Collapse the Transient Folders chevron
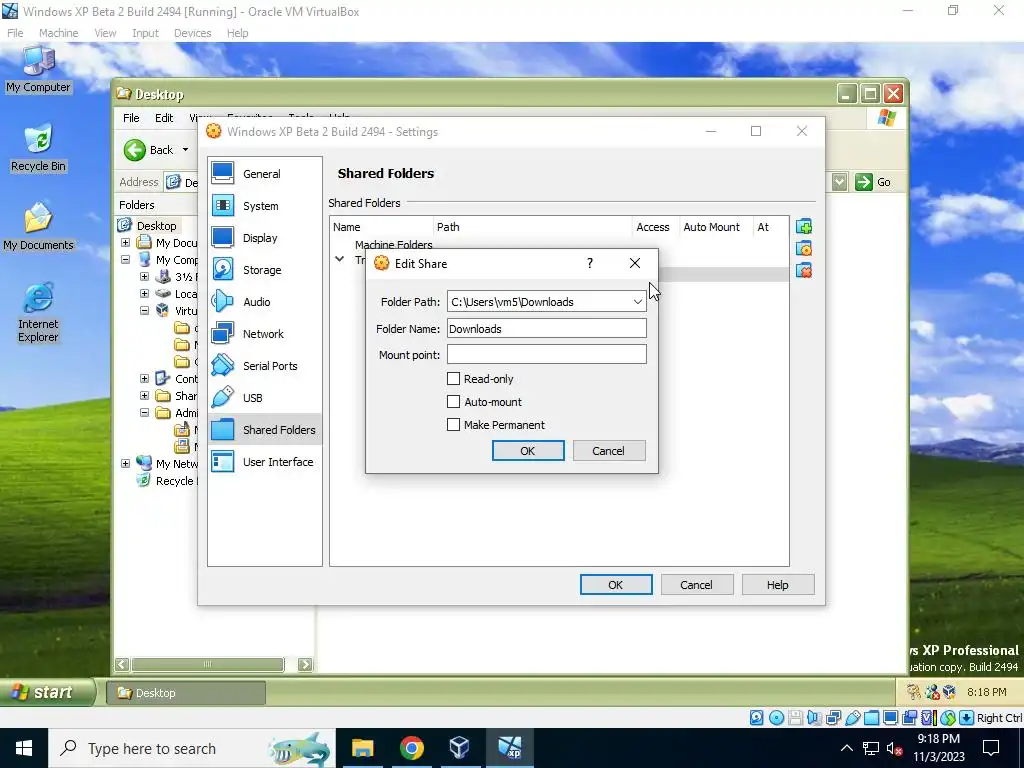The width and height of the screenshot is (1024, 768). [x=340, y=259]
